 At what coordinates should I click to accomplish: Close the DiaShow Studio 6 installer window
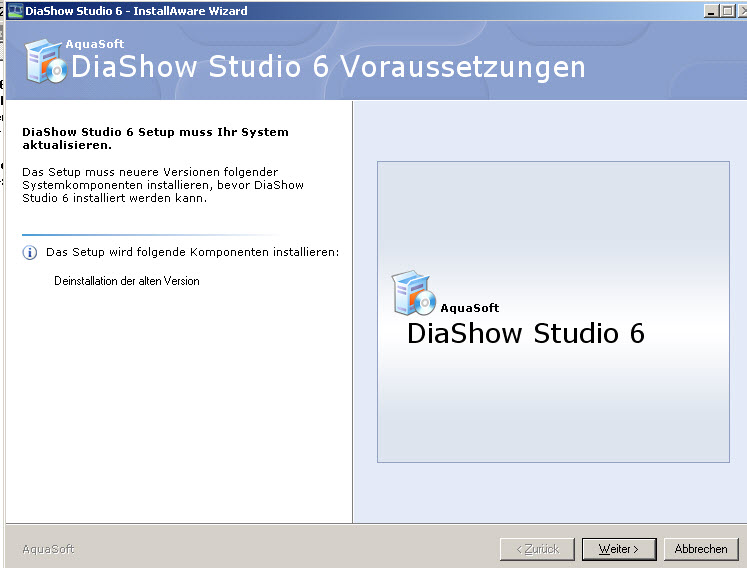(x=741, y=11)
